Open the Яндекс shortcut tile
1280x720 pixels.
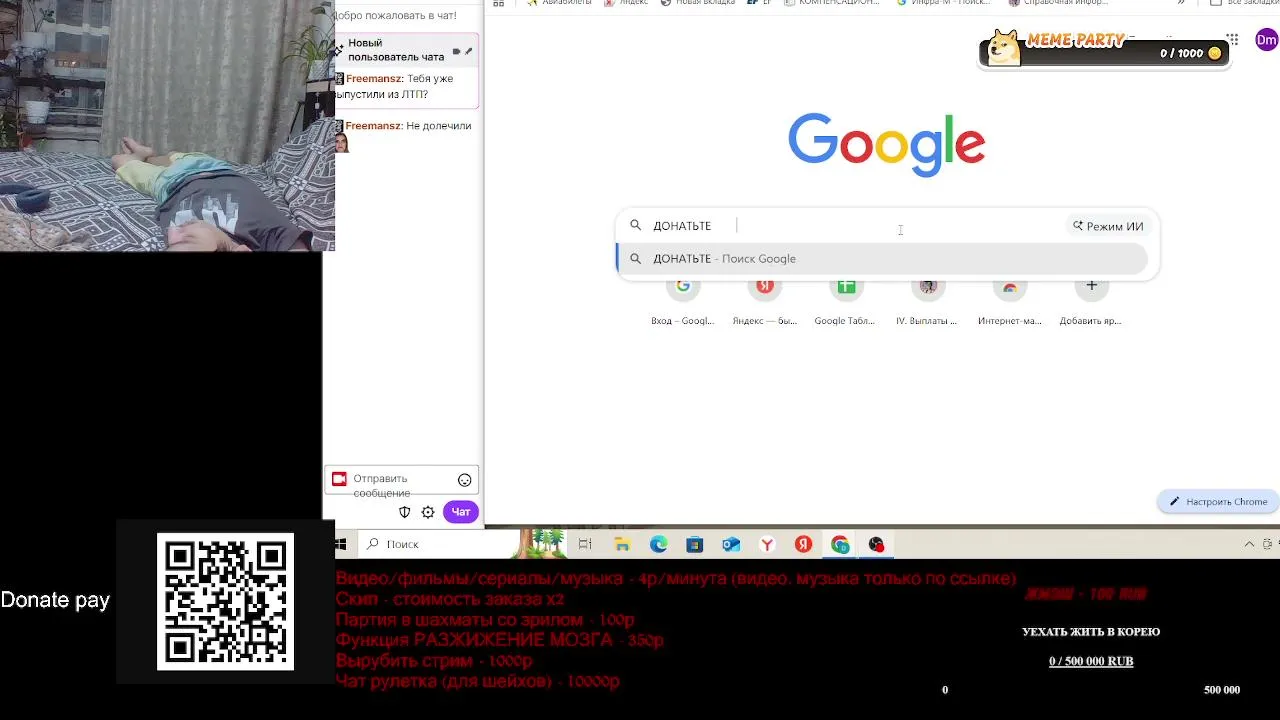click(x=765, y=301)
